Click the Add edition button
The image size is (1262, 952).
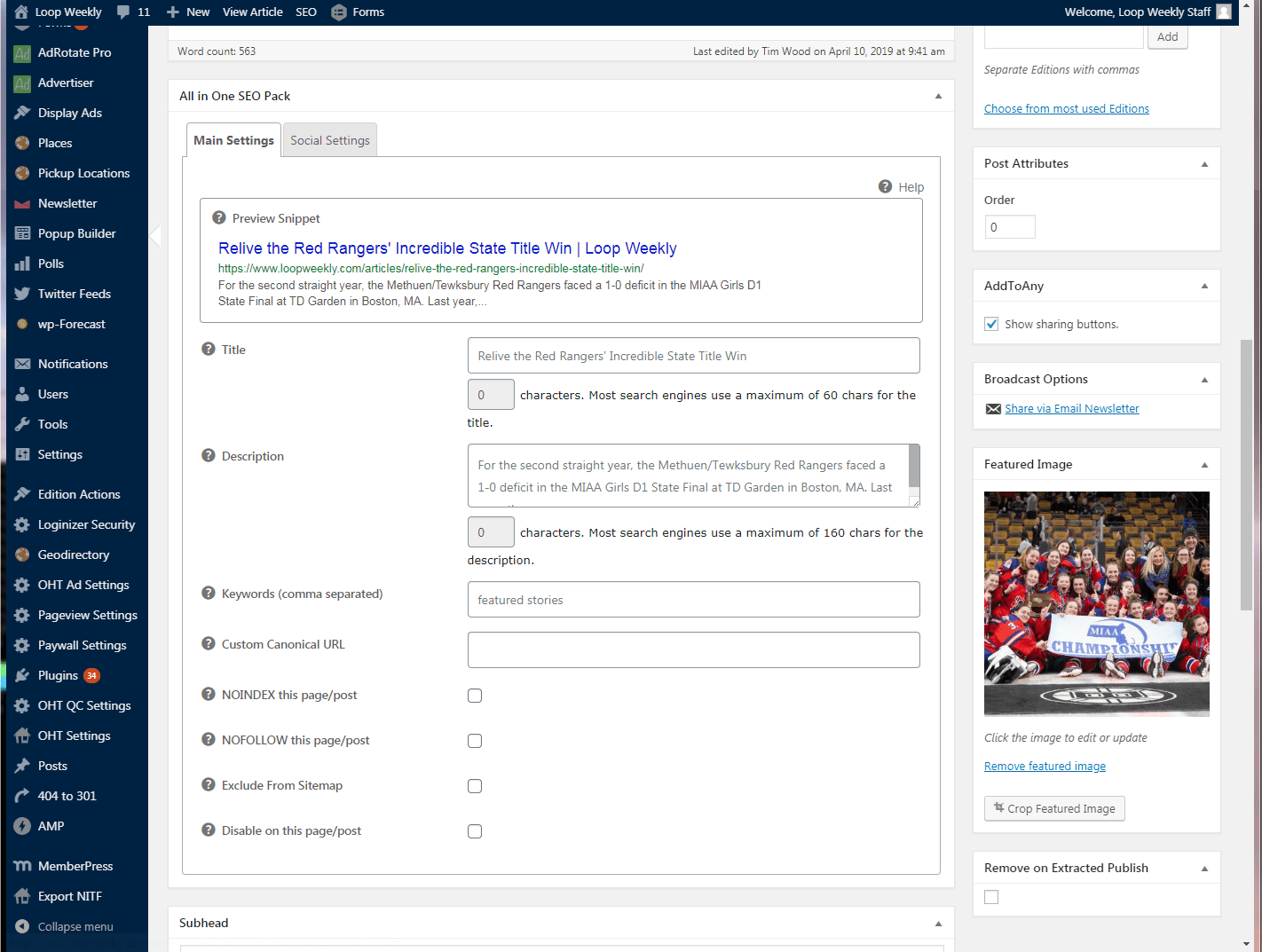pyautogui.click(x=1168, y=36)
